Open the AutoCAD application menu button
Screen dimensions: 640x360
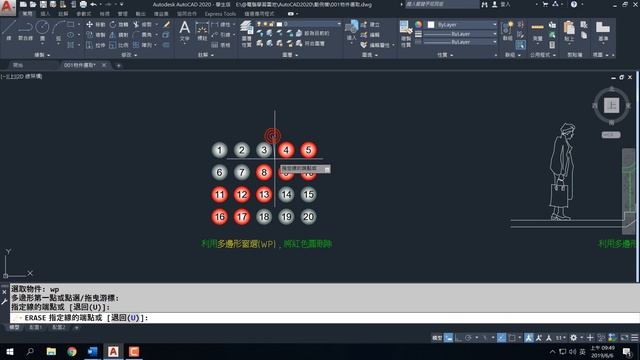tap(7, 7)
